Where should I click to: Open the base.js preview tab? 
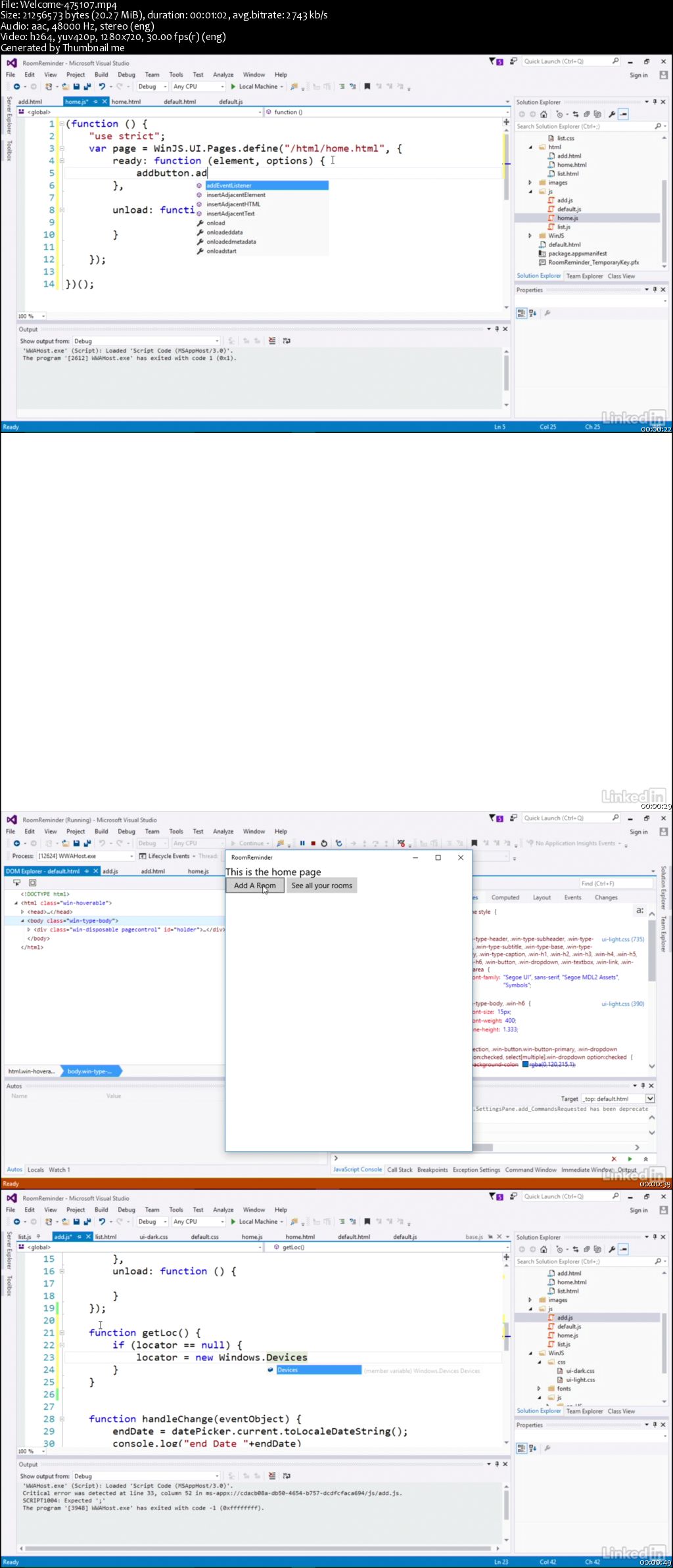pyautogui.click(x=475, y=1237)
